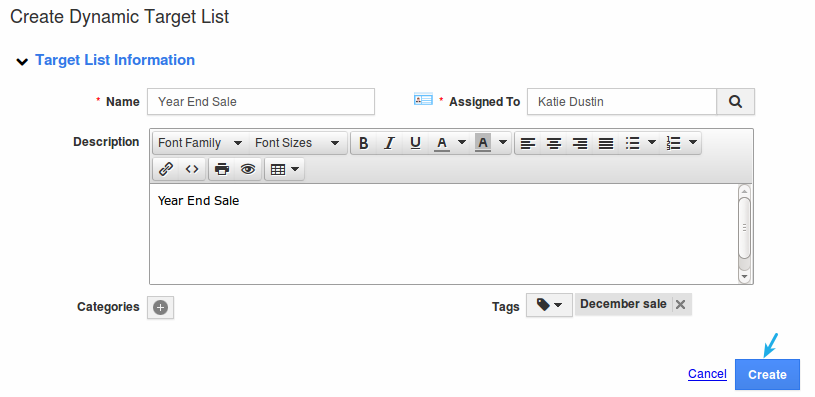Click the Cancel link

707,374
